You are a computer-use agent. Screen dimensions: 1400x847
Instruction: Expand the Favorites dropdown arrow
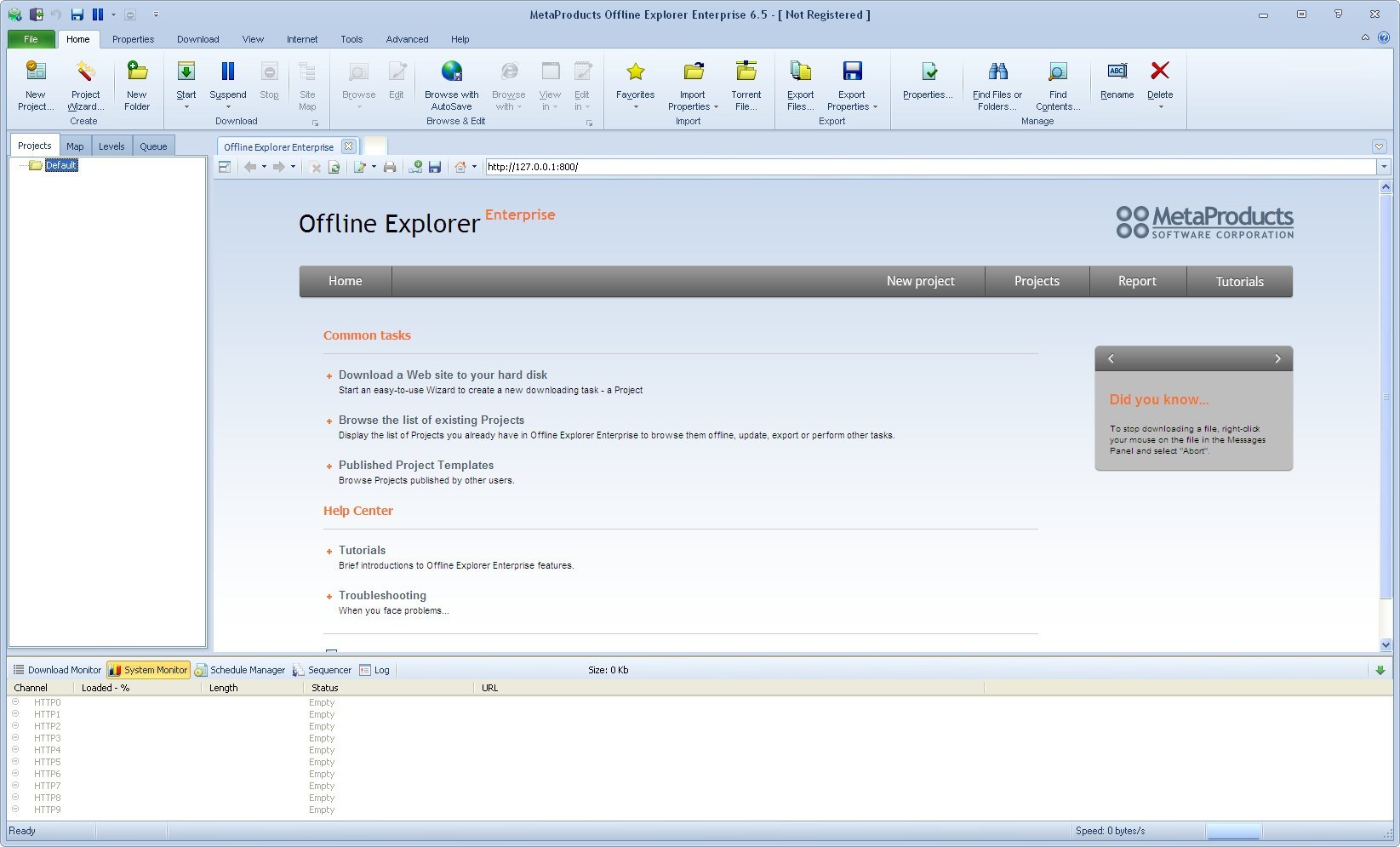(x=636, y=107)
